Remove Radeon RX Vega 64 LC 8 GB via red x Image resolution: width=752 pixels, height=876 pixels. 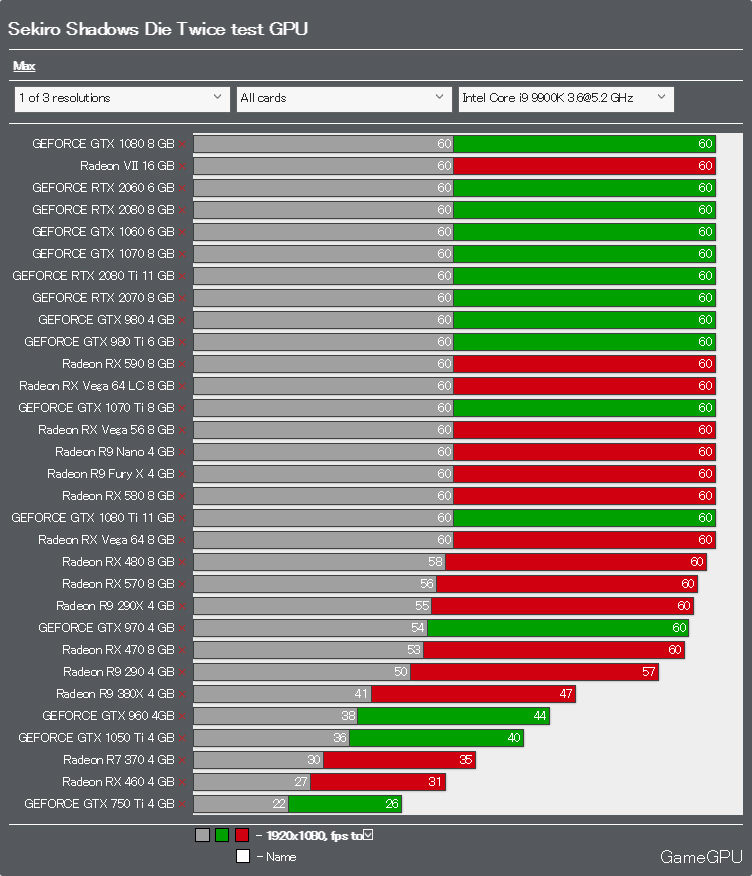[182, 386]
